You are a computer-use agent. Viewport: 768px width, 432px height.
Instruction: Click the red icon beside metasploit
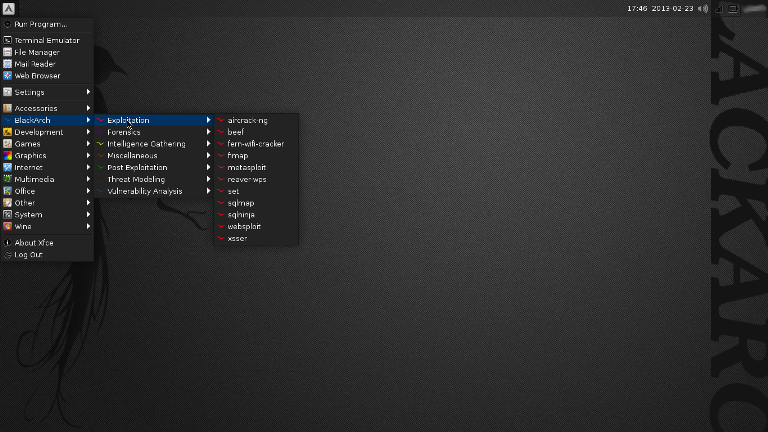click(221, 168)
